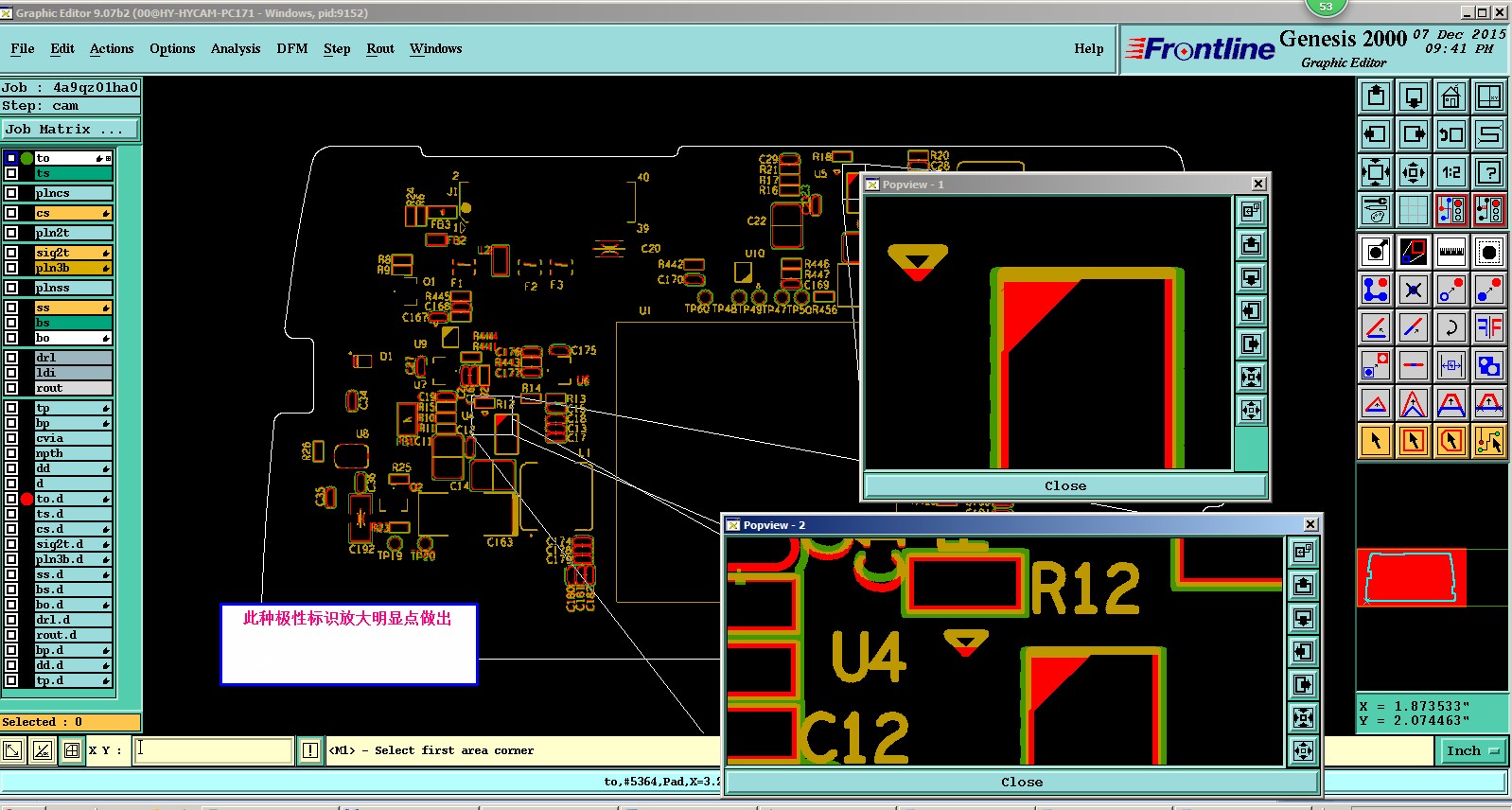Select the ruler measure tool icon
This screenshot has width=1512, height=810.
[1451, 252]
